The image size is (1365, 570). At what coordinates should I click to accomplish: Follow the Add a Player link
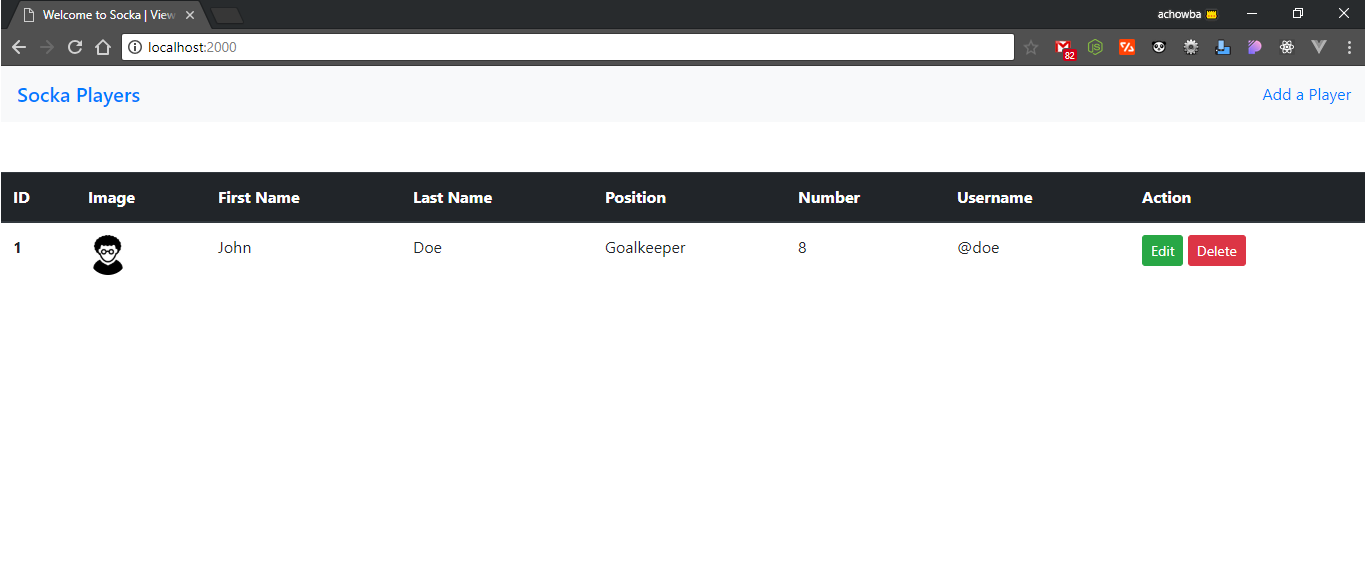point(1306,95)
